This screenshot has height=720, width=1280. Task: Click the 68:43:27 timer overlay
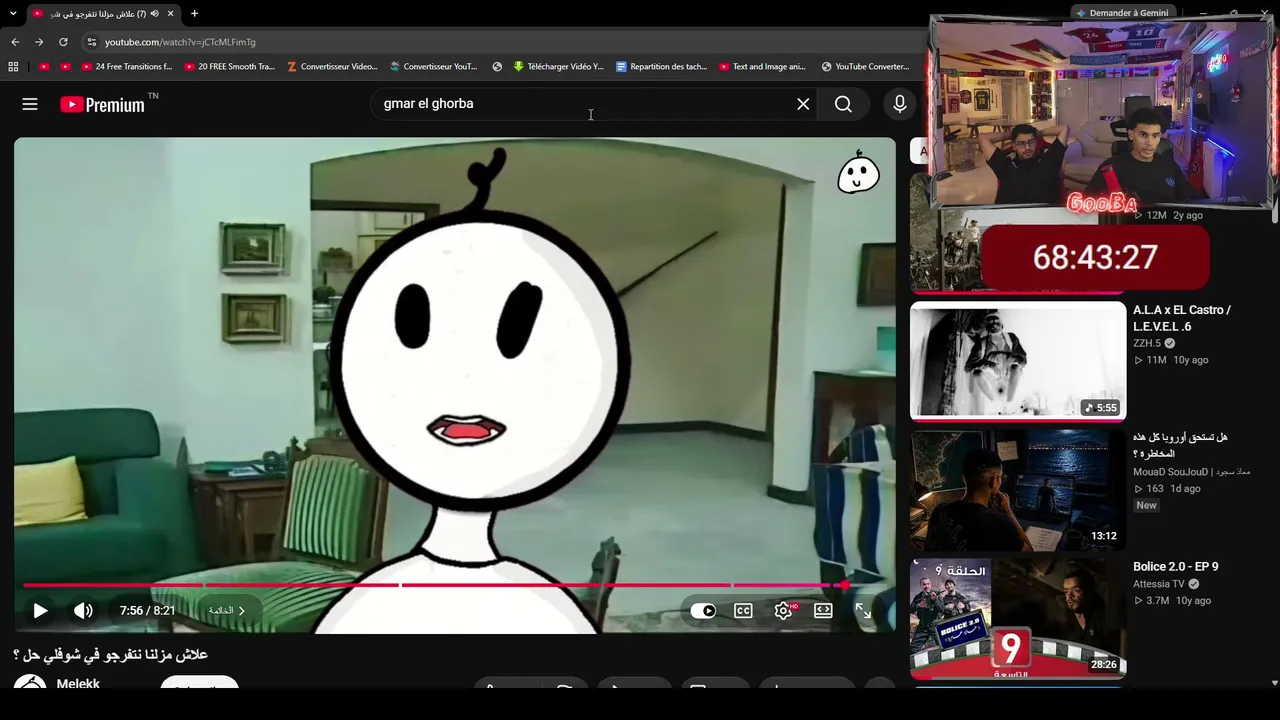coord(1095,257)
